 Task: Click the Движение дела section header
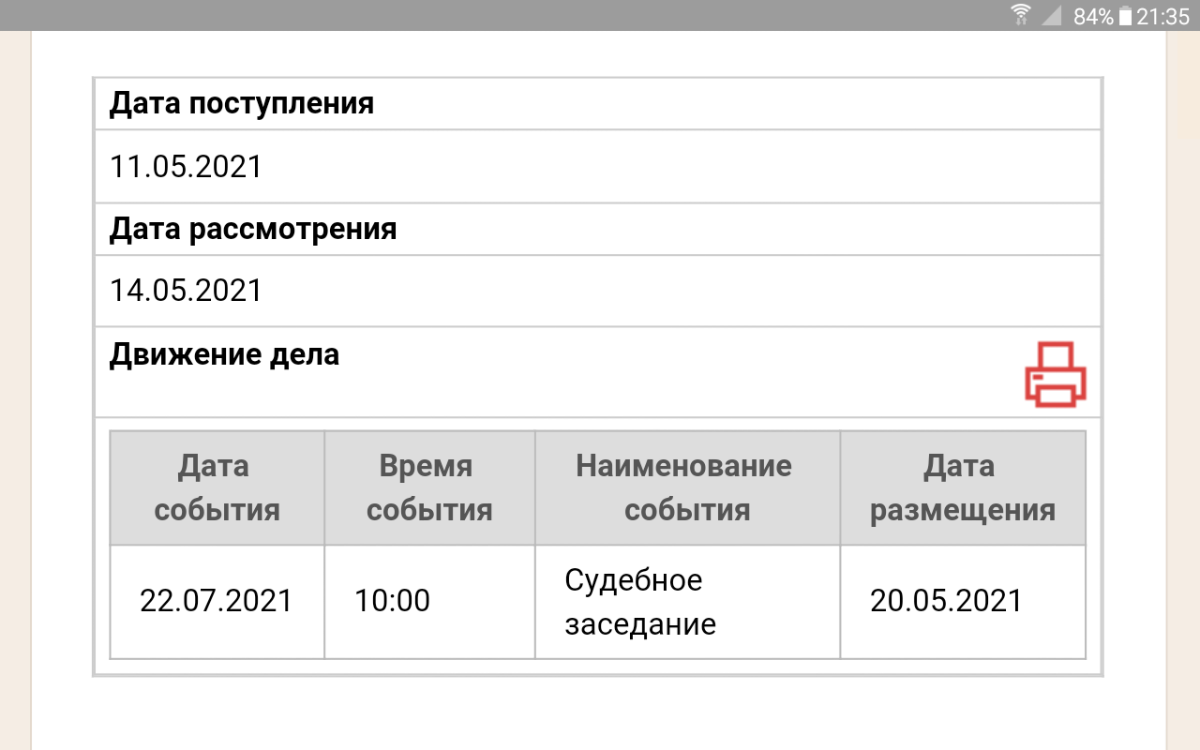pyautogui.click(x=224, y=354)
